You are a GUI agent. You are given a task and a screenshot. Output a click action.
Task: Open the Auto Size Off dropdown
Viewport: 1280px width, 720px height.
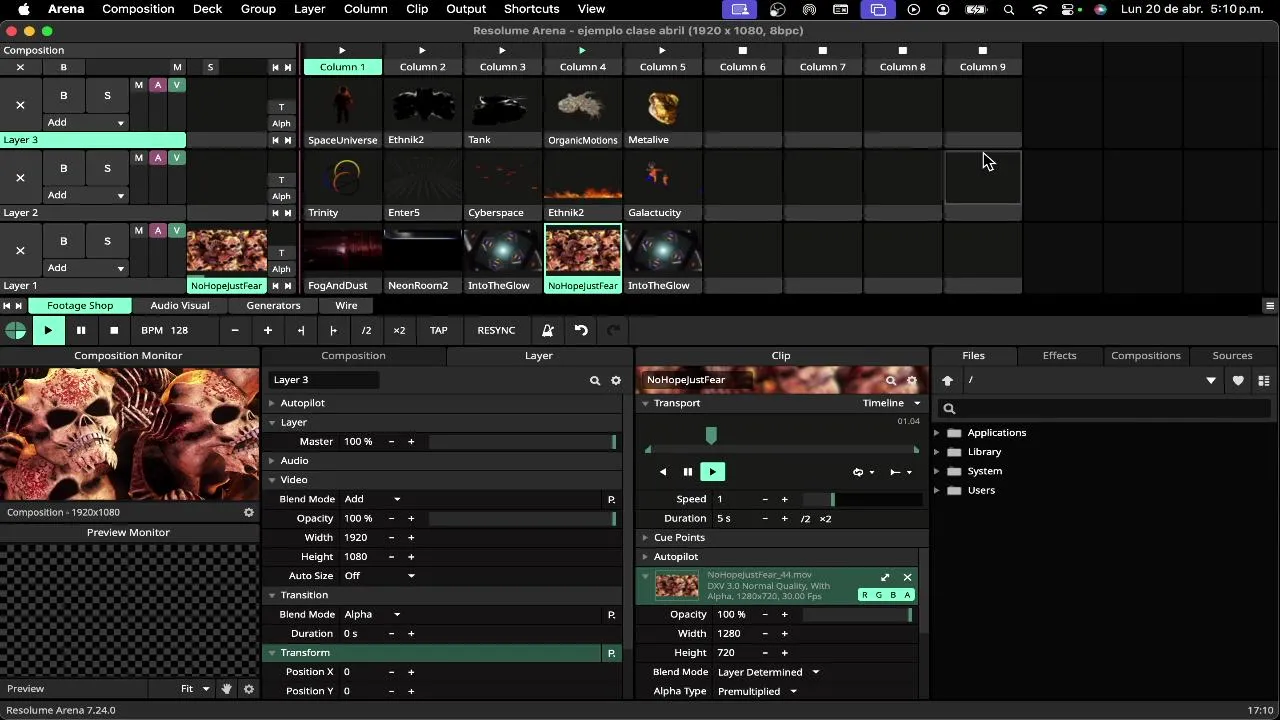pyautogui.click(x=379, y=576)
